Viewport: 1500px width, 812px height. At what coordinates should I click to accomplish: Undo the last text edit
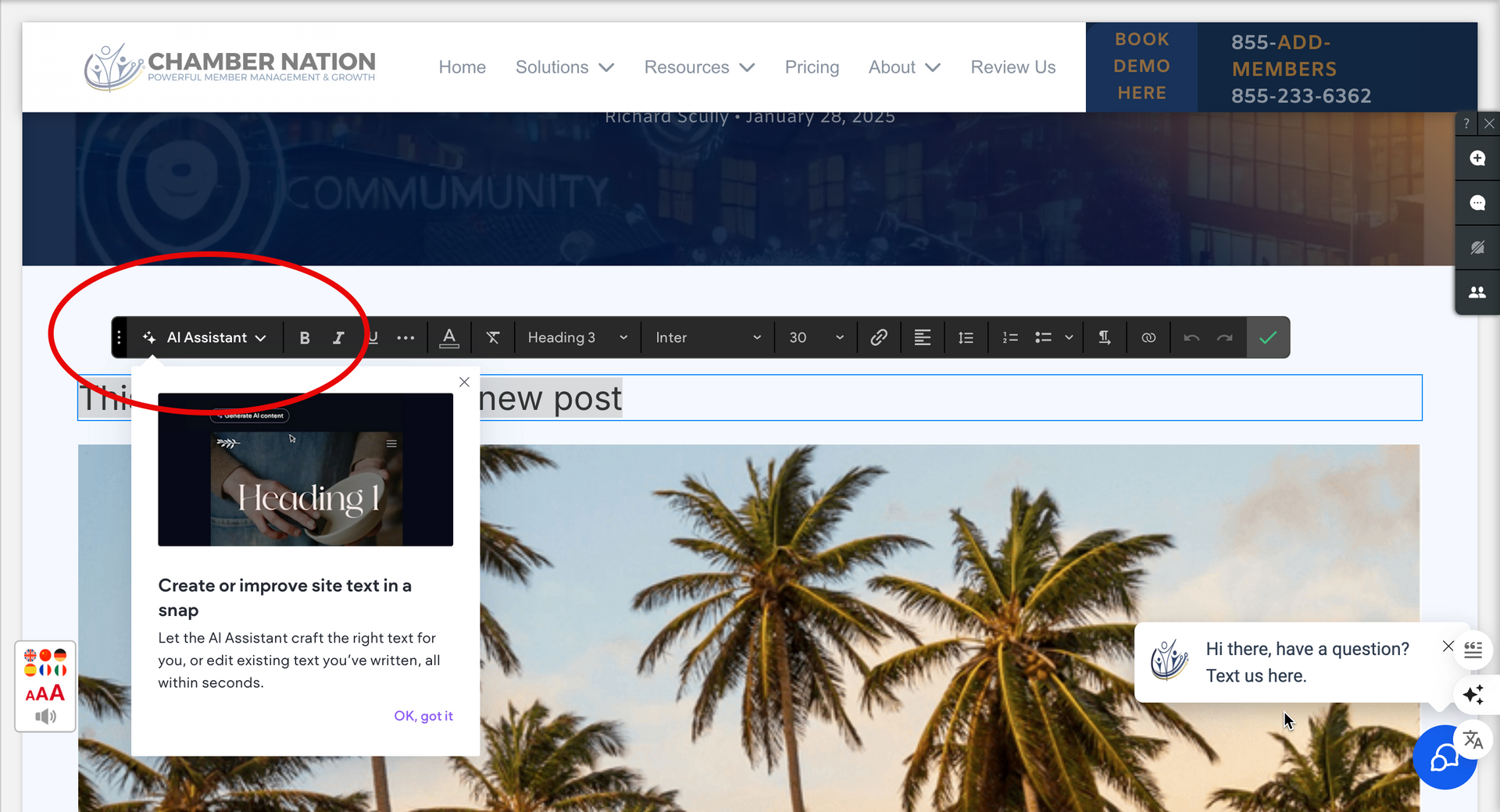pos(1191,337)
